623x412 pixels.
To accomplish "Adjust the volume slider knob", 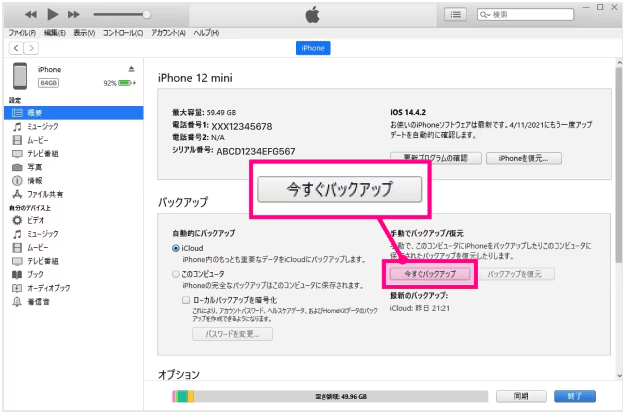I will 147,15.
